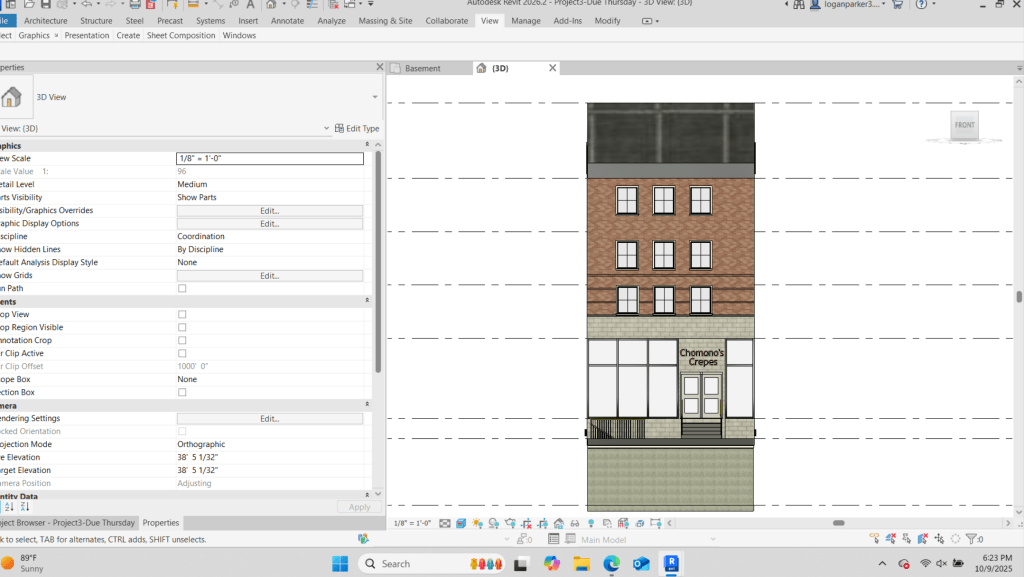Click Reveal Hidden Elements lightbulb icon

pyautogui.click(x=590, y=523)
